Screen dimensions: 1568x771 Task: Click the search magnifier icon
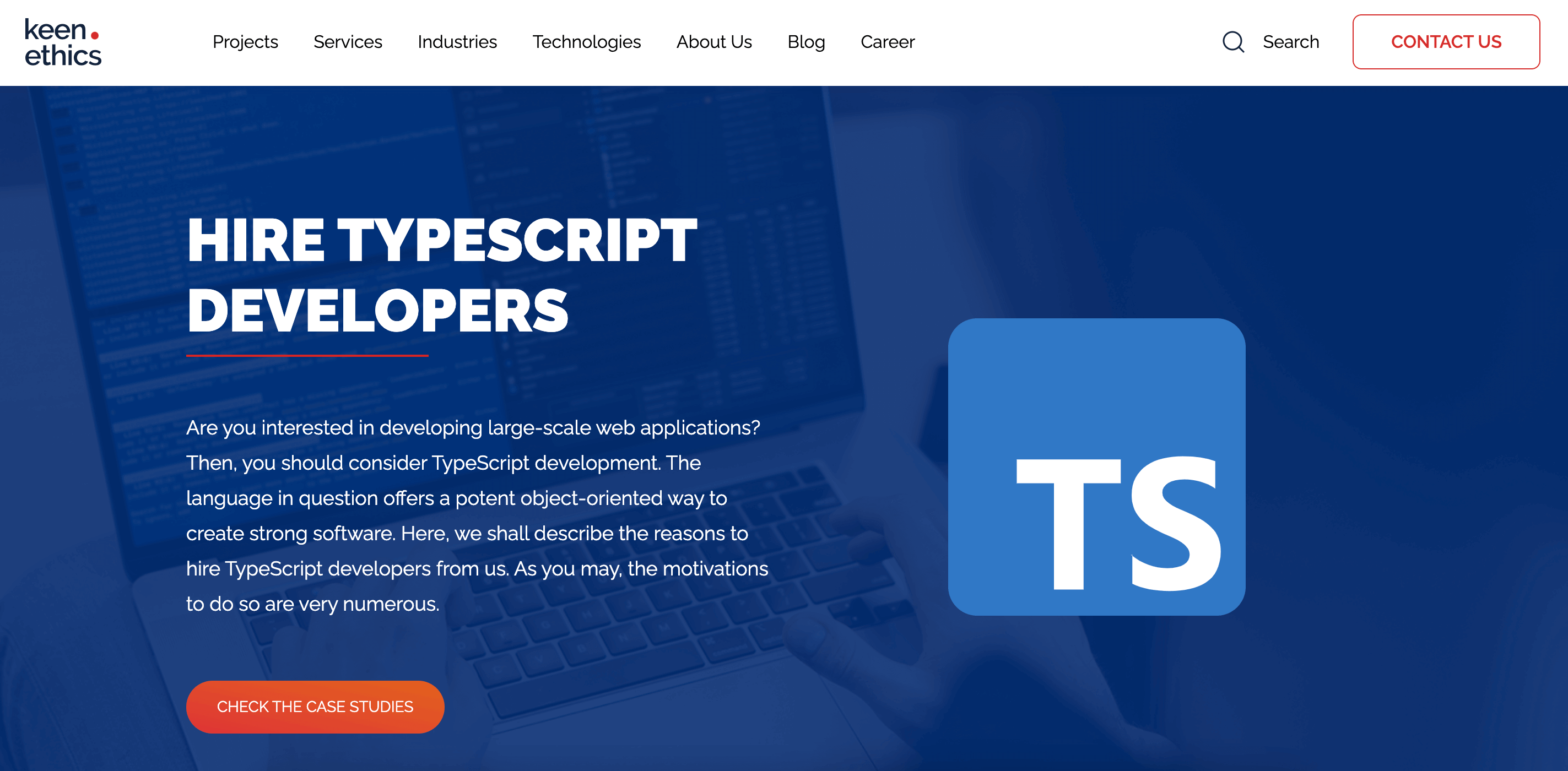[x=1234, y=42]
